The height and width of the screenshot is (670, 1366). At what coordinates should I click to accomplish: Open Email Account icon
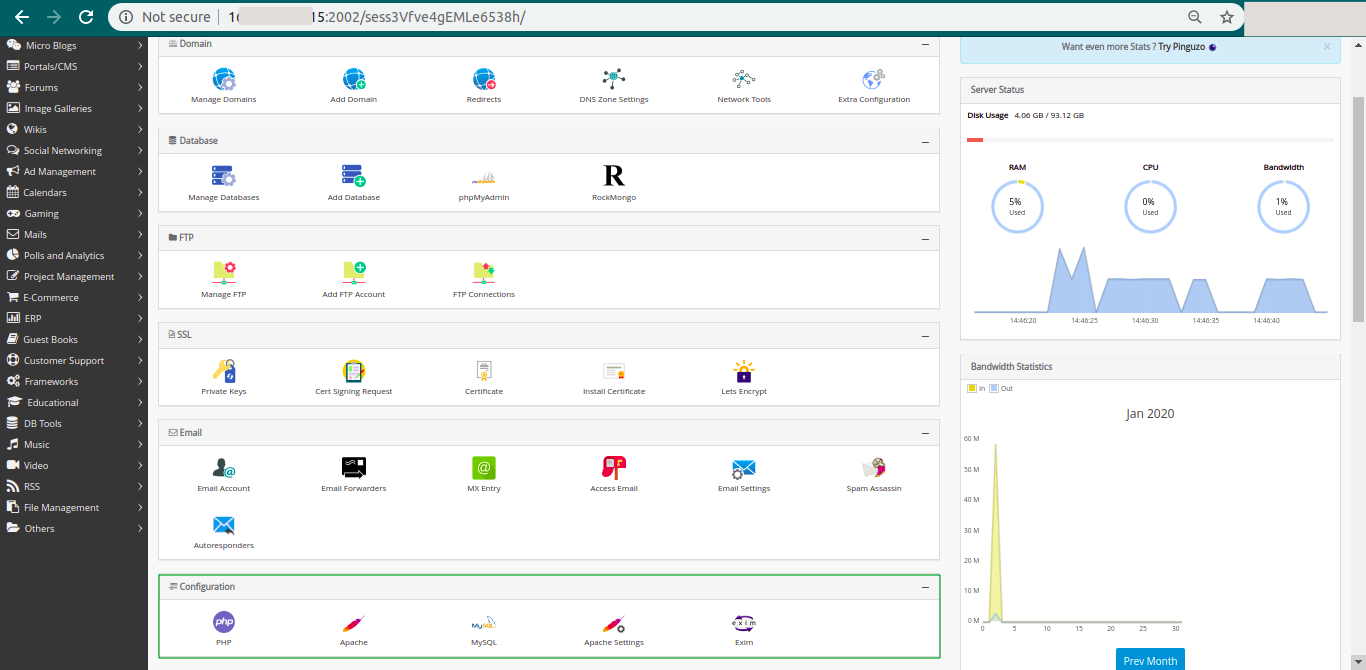click(x=223, y=468)
